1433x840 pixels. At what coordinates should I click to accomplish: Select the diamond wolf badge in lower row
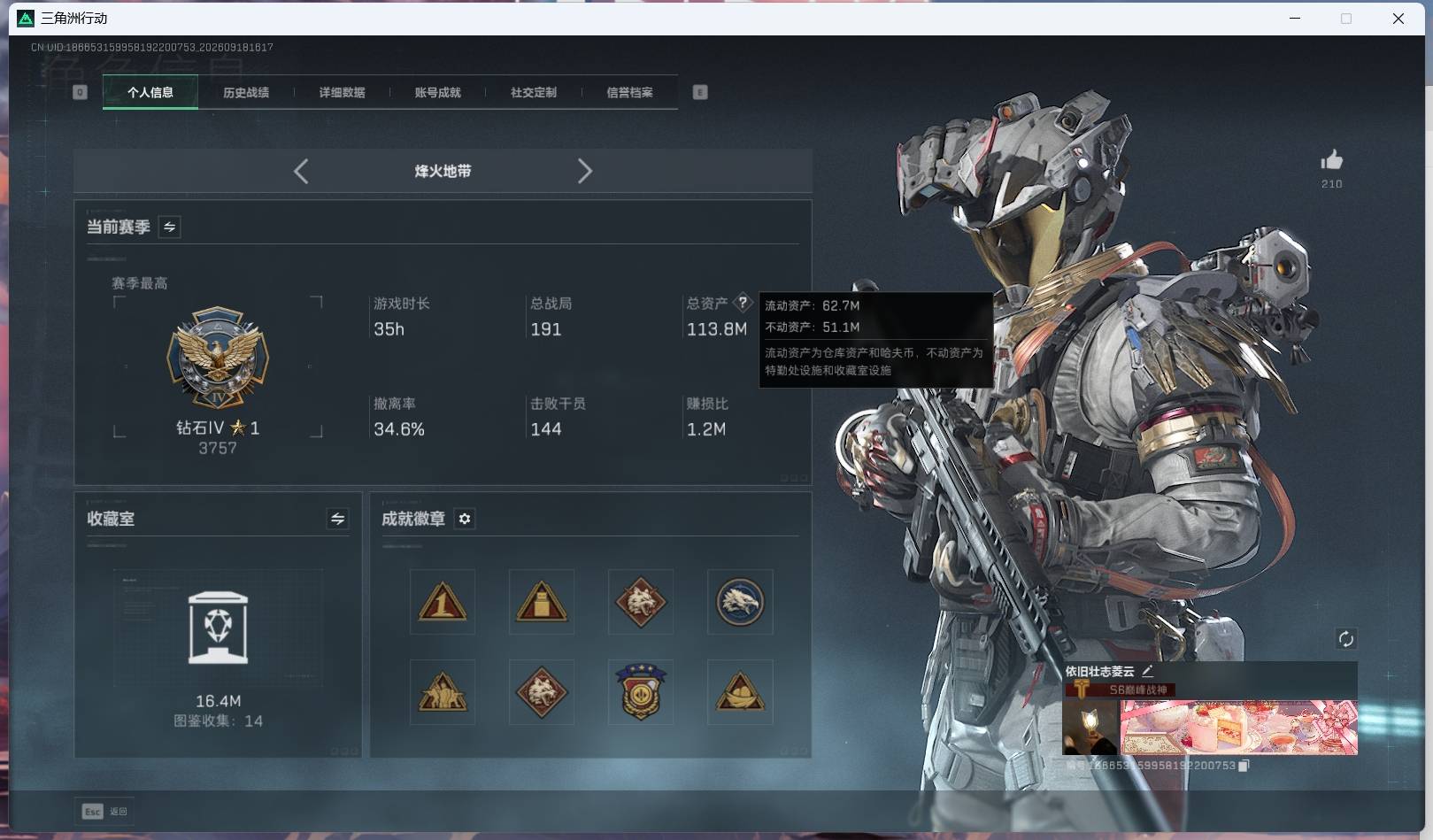point(542,692)
